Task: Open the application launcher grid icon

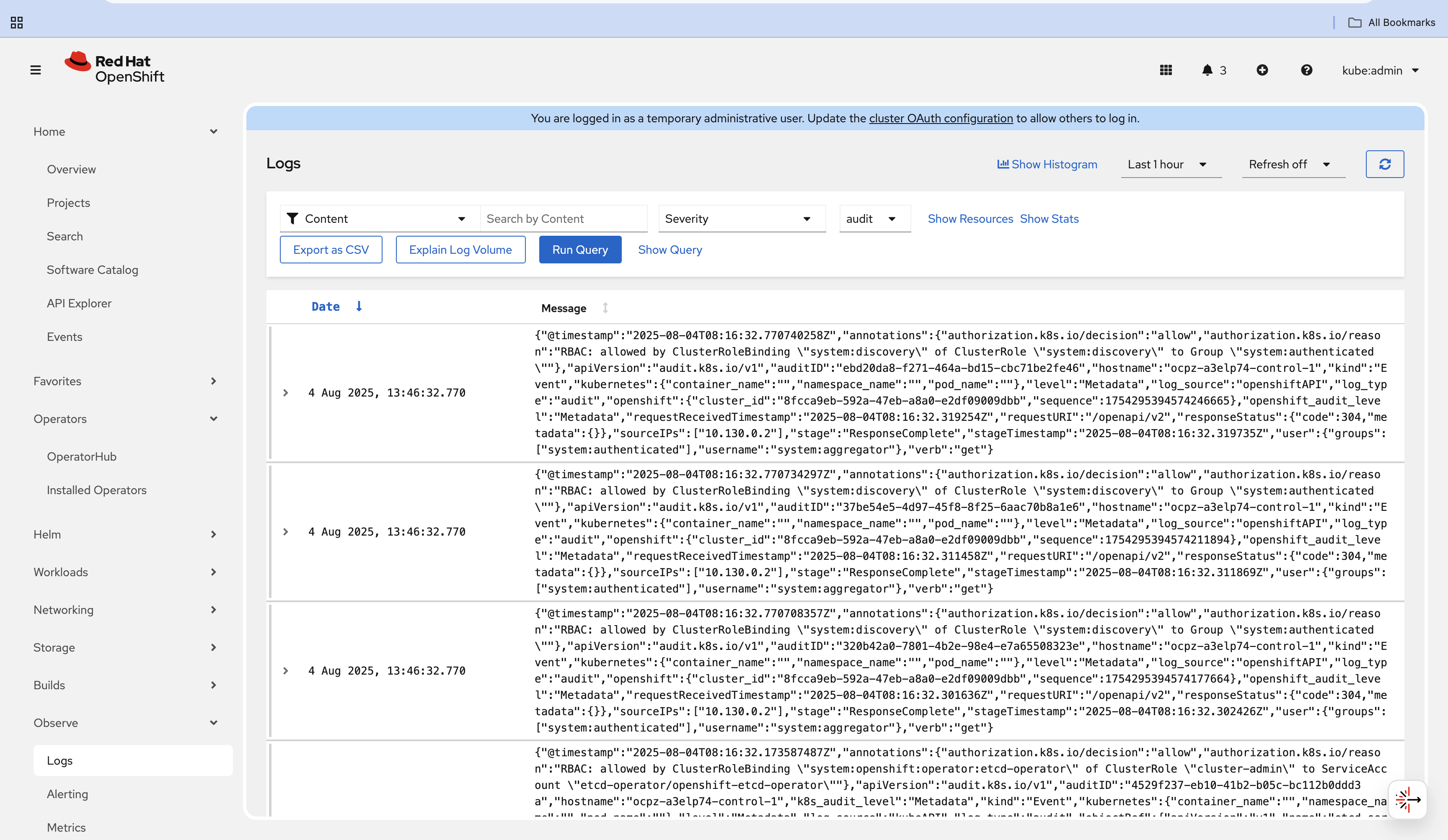Action: tap(1166, 70)
